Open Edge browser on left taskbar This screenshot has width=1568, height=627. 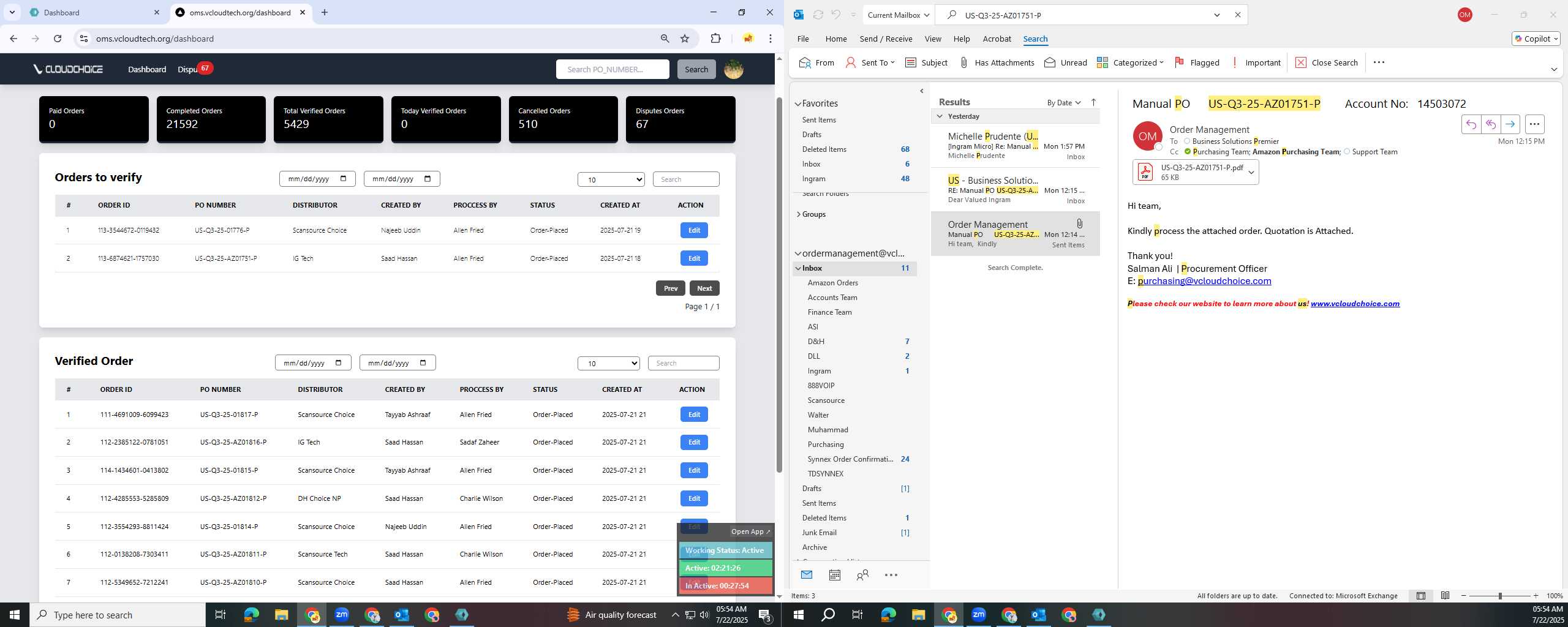[251, 615]
